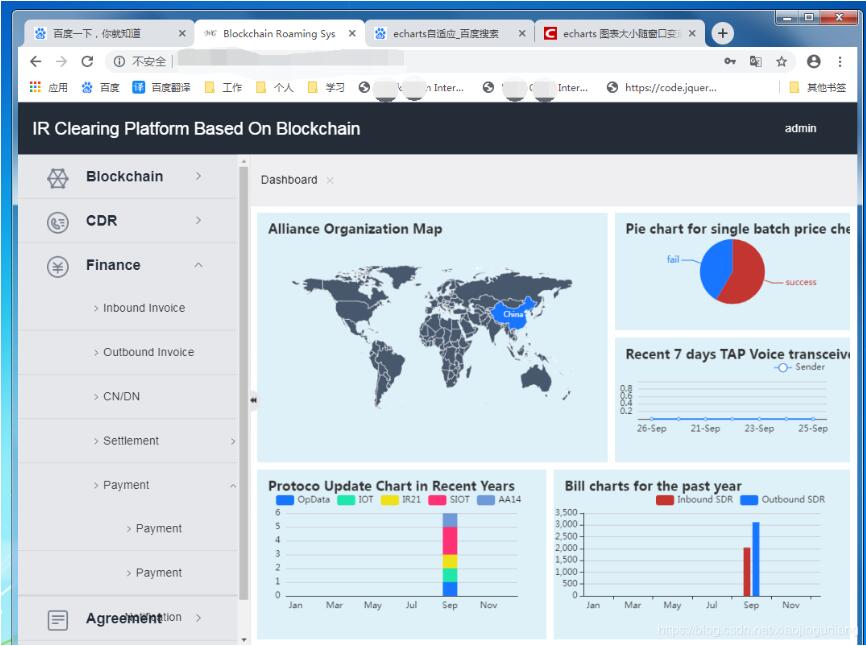The image size is (866, 646).
Task: Click the CDR phone sidebar icon
Action: tap(58, 222)
